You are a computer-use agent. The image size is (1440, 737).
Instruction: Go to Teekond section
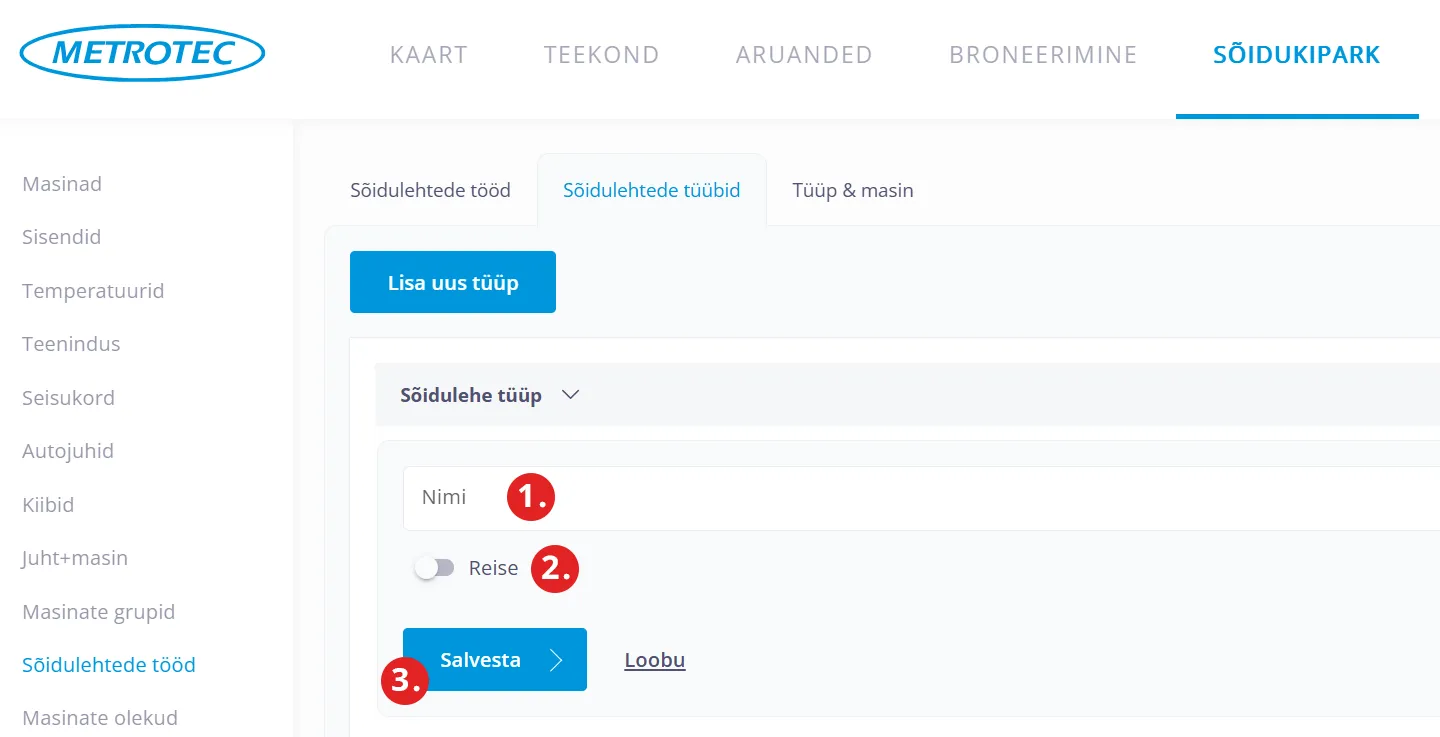[x=601, y=55]
